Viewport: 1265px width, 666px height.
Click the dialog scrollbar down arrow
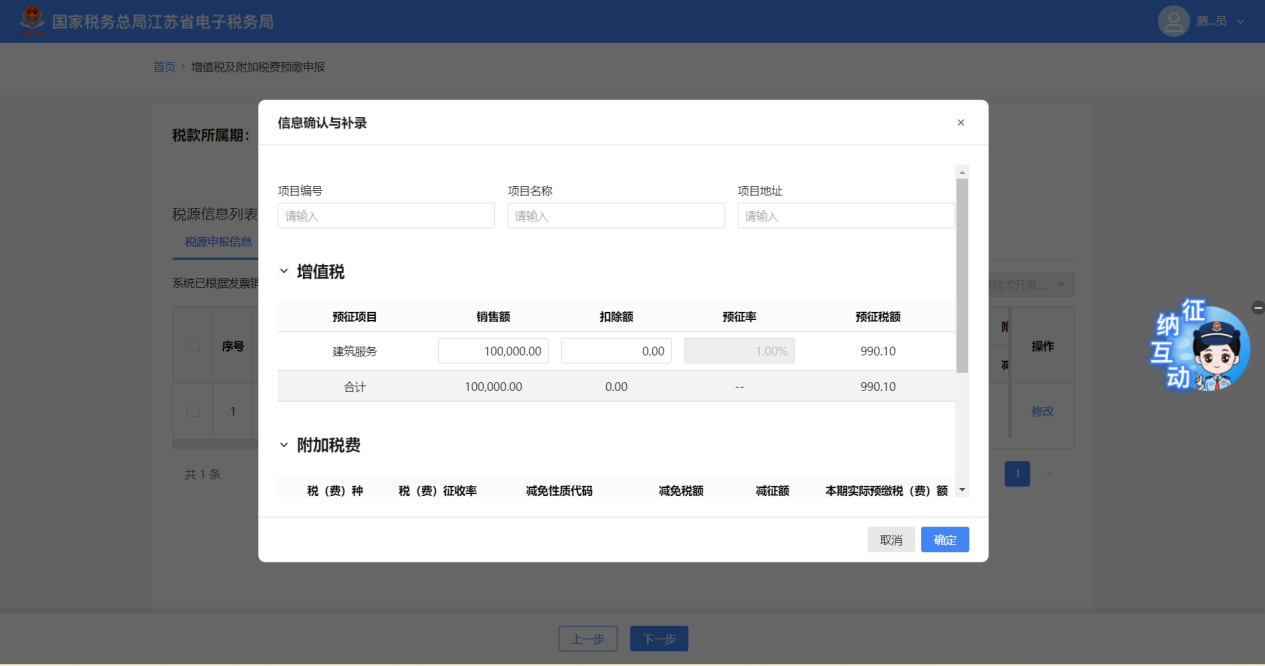(962, 490)
